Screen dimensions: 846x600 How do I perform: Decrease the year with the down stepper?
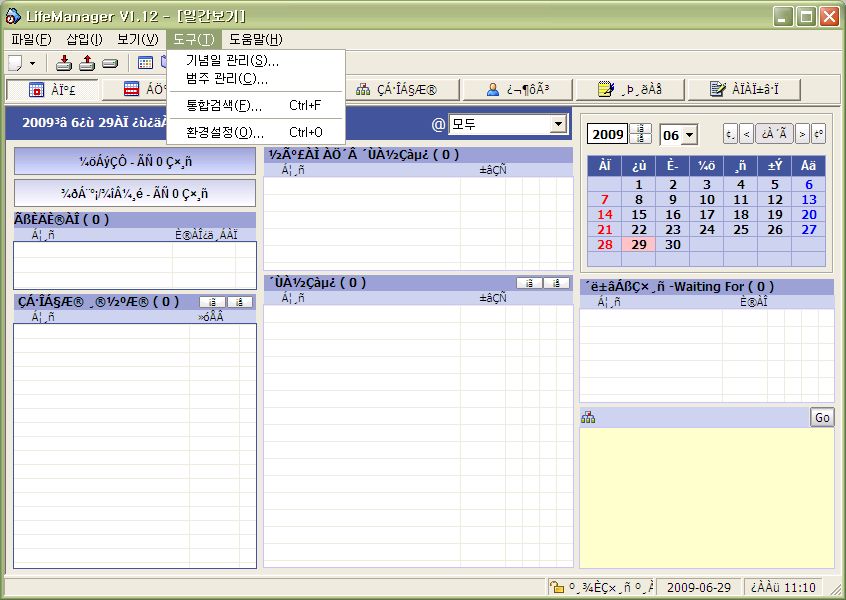[x=640, y=139]
